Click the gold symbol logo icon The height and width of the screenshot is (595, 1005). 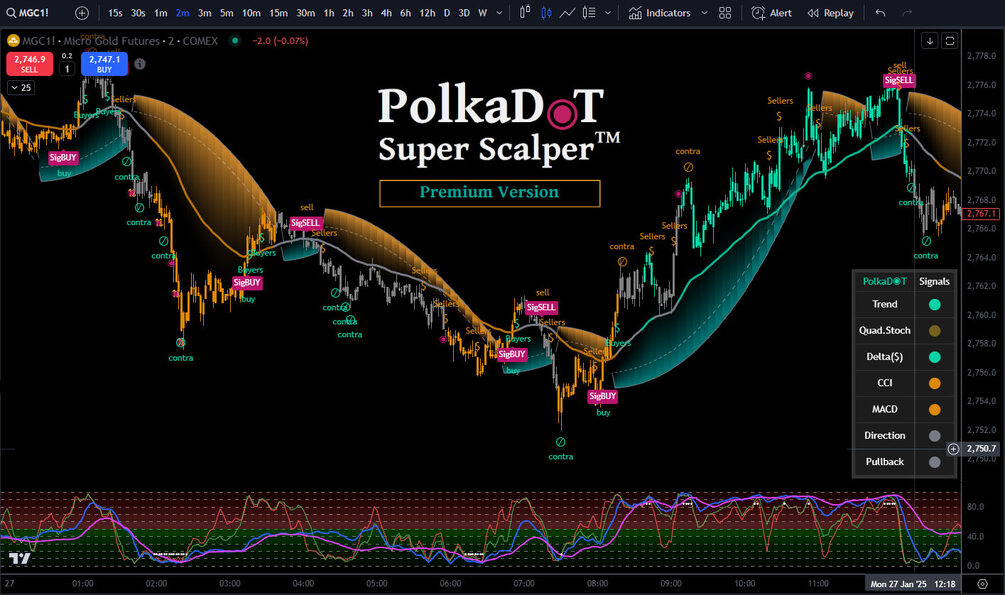tap(13, 40)
